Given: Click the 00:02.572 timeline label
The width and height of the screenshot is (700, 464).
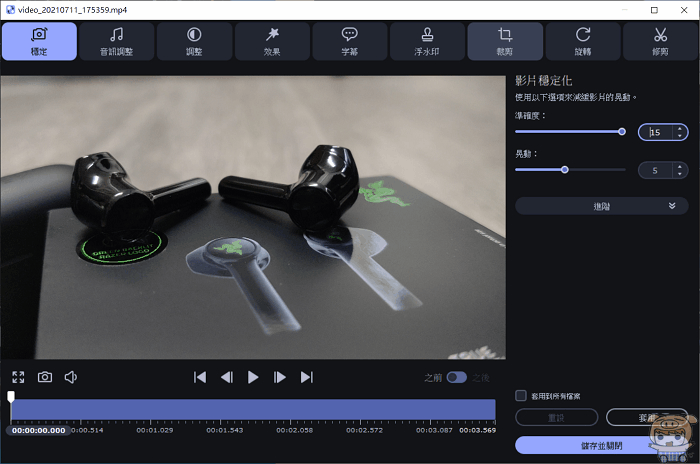Looking at the screenshot, I should pos(364,430).
